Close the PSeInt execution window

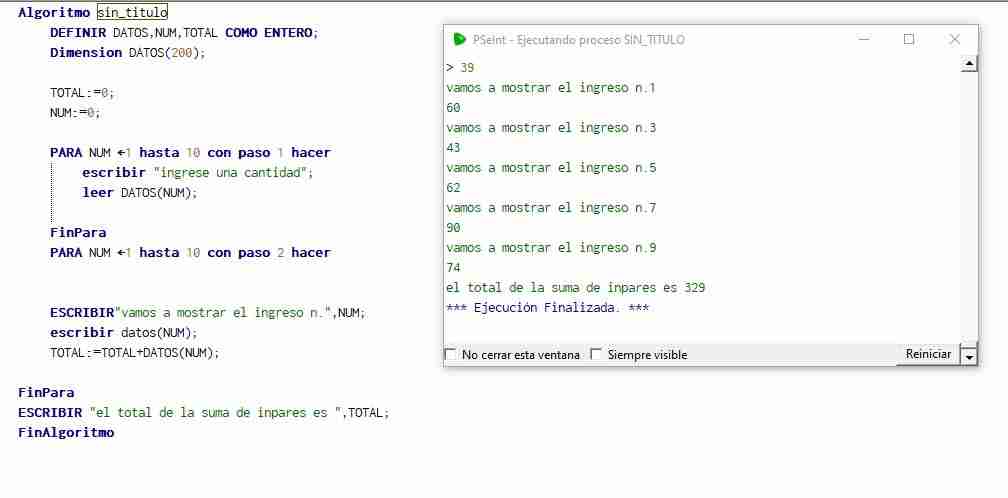[x=955, y=39]
